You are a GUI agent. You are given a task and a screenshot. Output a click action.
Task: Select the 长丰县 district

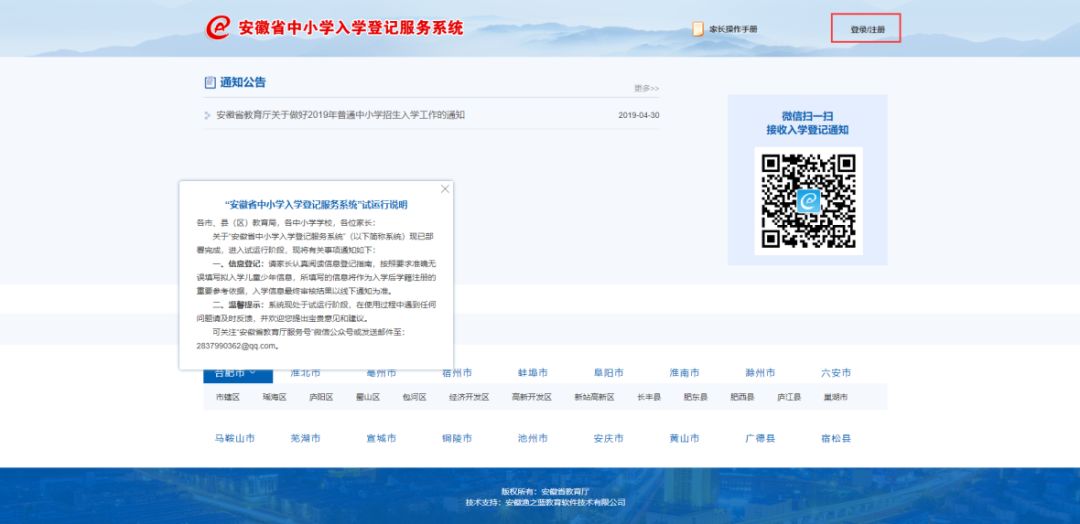tap(649, 397)
